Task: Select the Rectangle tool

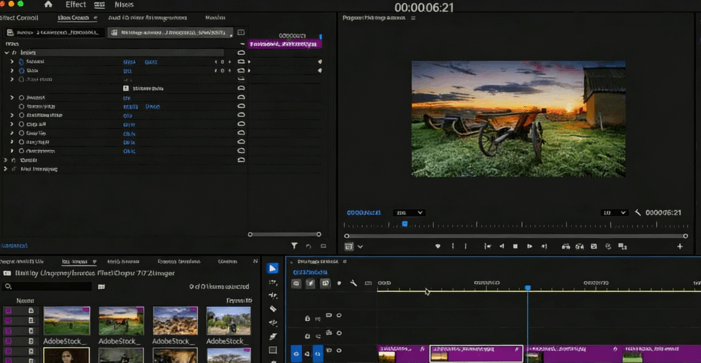Action: coord(273,350)
